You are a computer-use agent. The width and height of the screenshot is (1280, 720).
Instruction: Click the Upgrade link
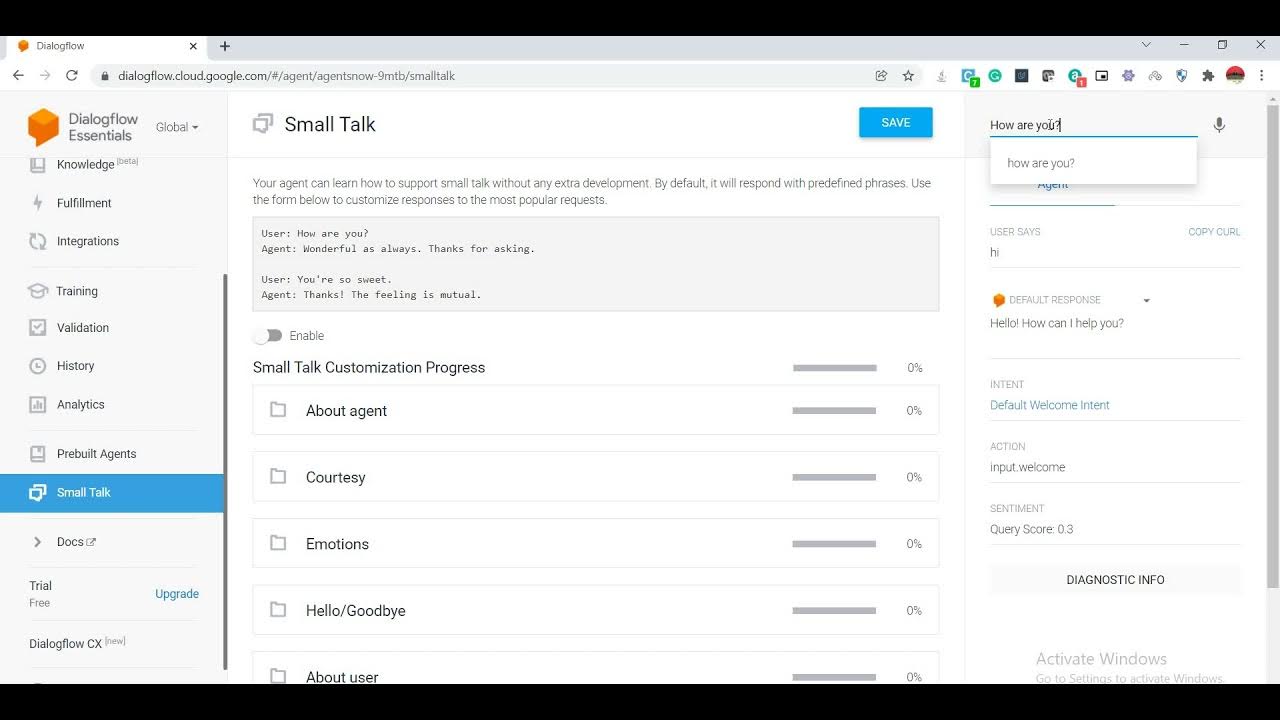click(177, 594)
